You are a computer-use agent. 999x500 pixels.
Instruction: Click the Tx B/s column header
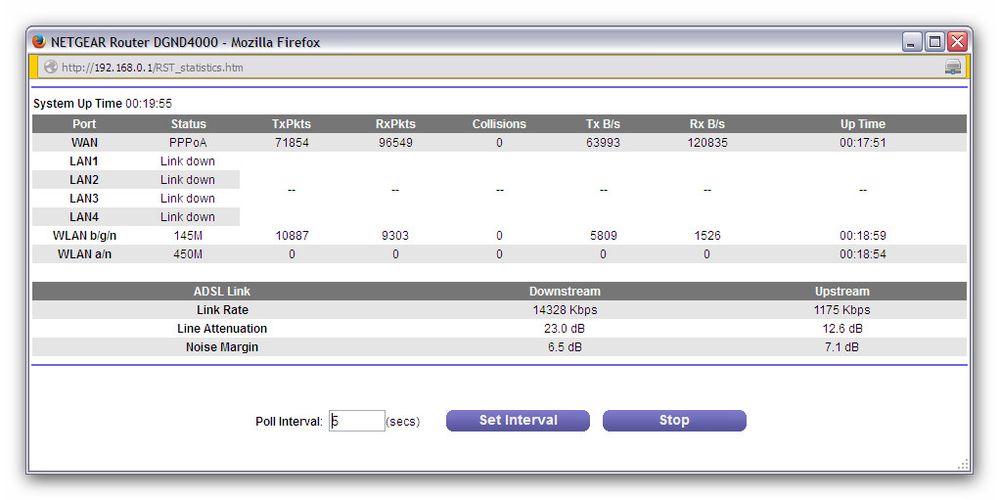click(x=603, y=124)
